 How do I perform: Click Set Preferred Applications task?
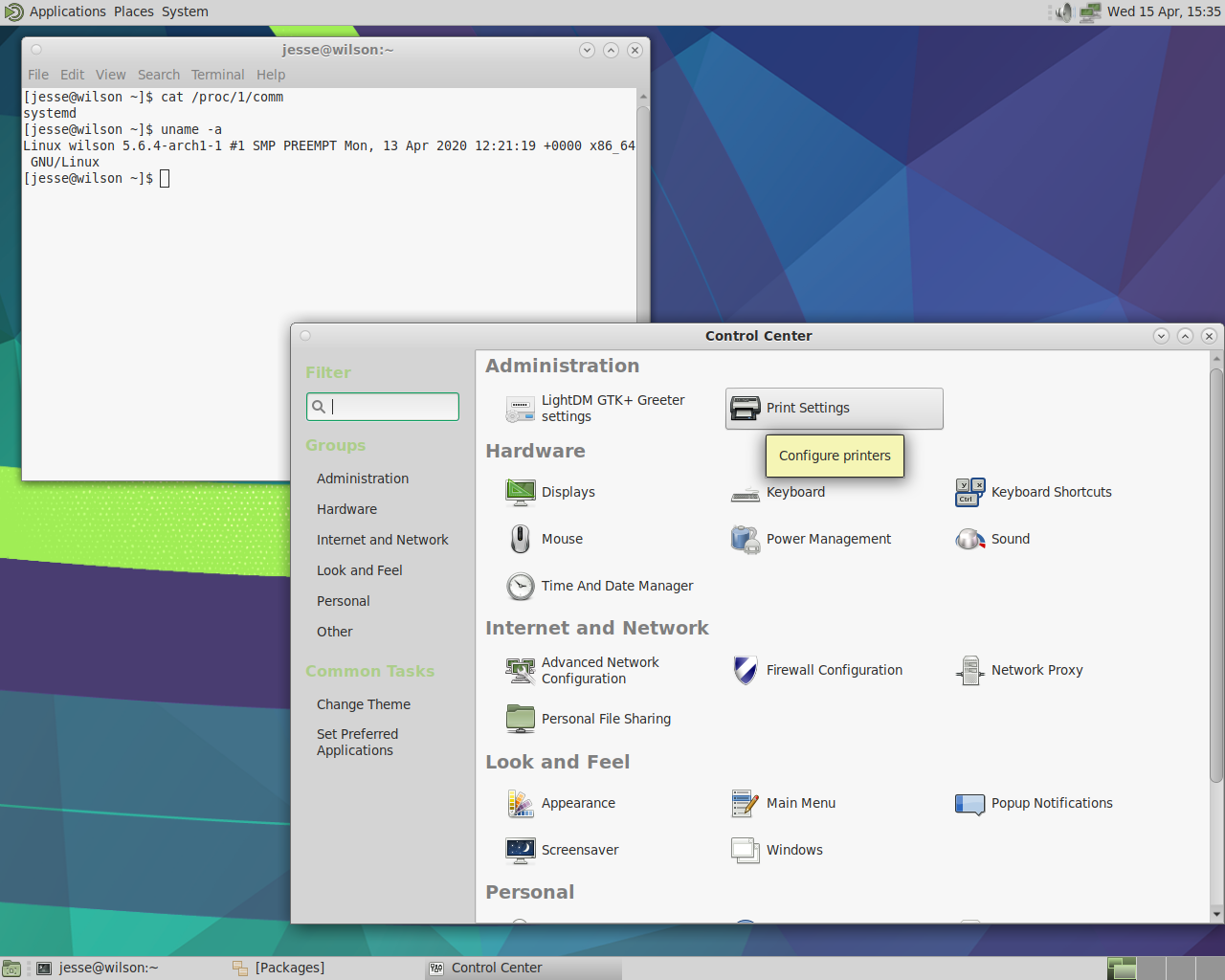pyautogui.click(x=358, y=742)
